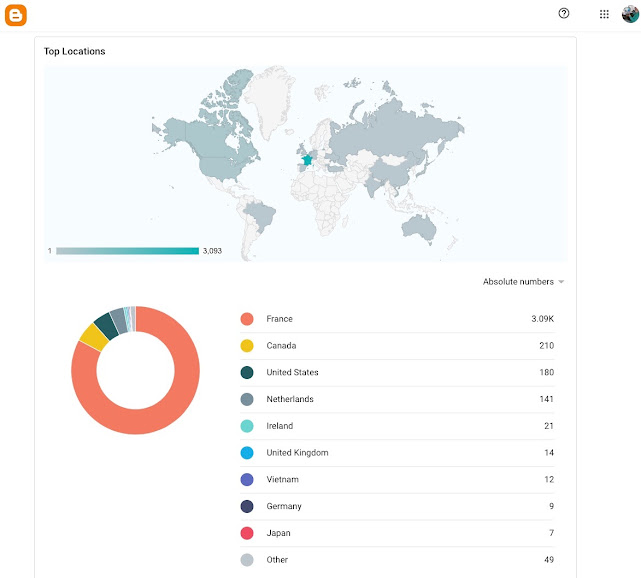Click Australia on the world map
Screen dimensions: 641x578
[419, 229]
